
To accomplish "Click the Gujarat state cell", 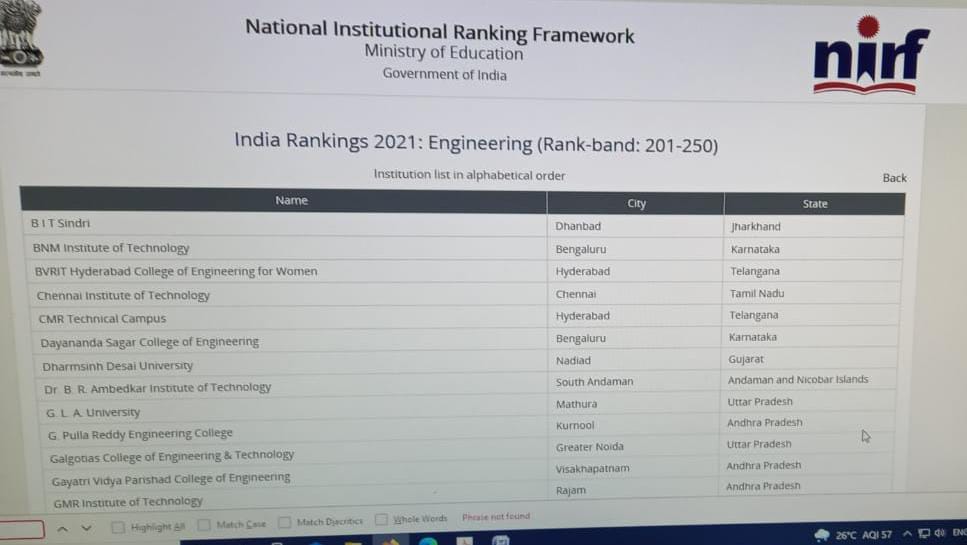I will coord(746,359).
